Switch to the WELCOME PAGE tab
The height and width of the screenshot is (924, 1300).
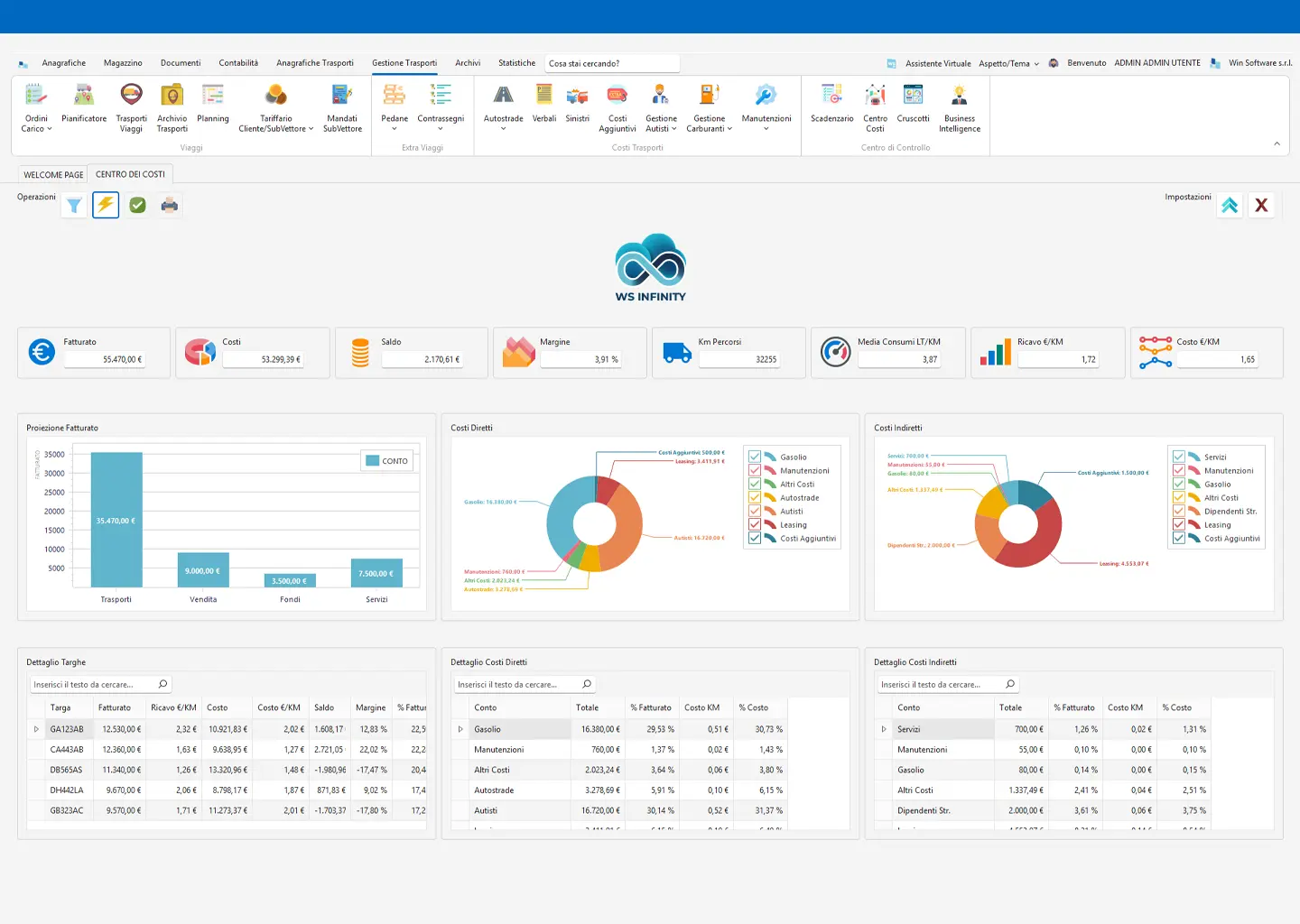click(x=53, y=175)
